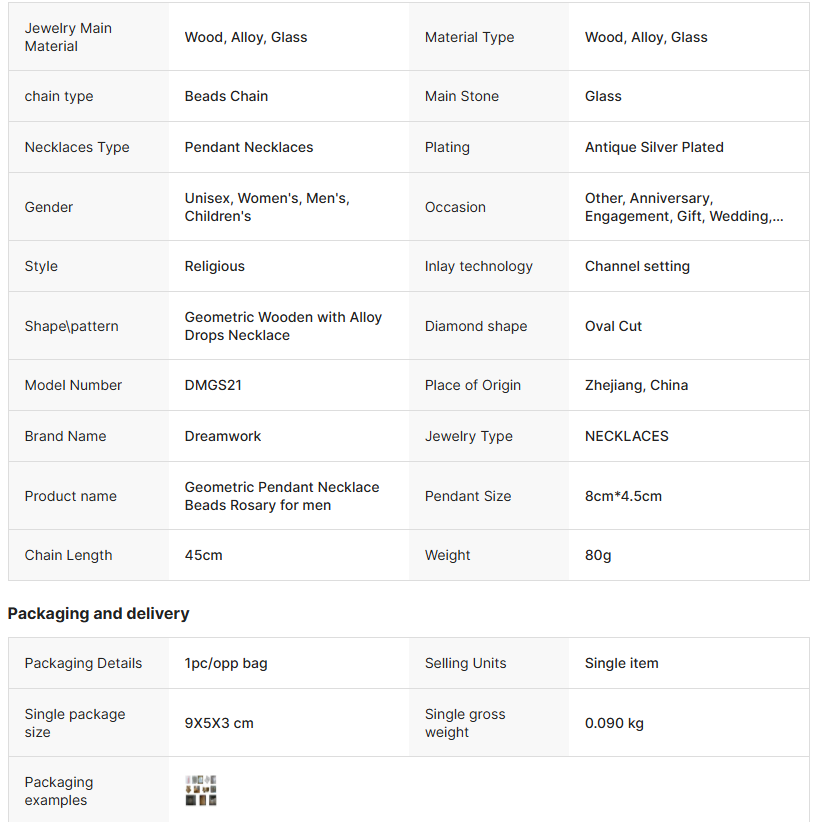Click the Weight value 80g

click(x=598, y=555)
